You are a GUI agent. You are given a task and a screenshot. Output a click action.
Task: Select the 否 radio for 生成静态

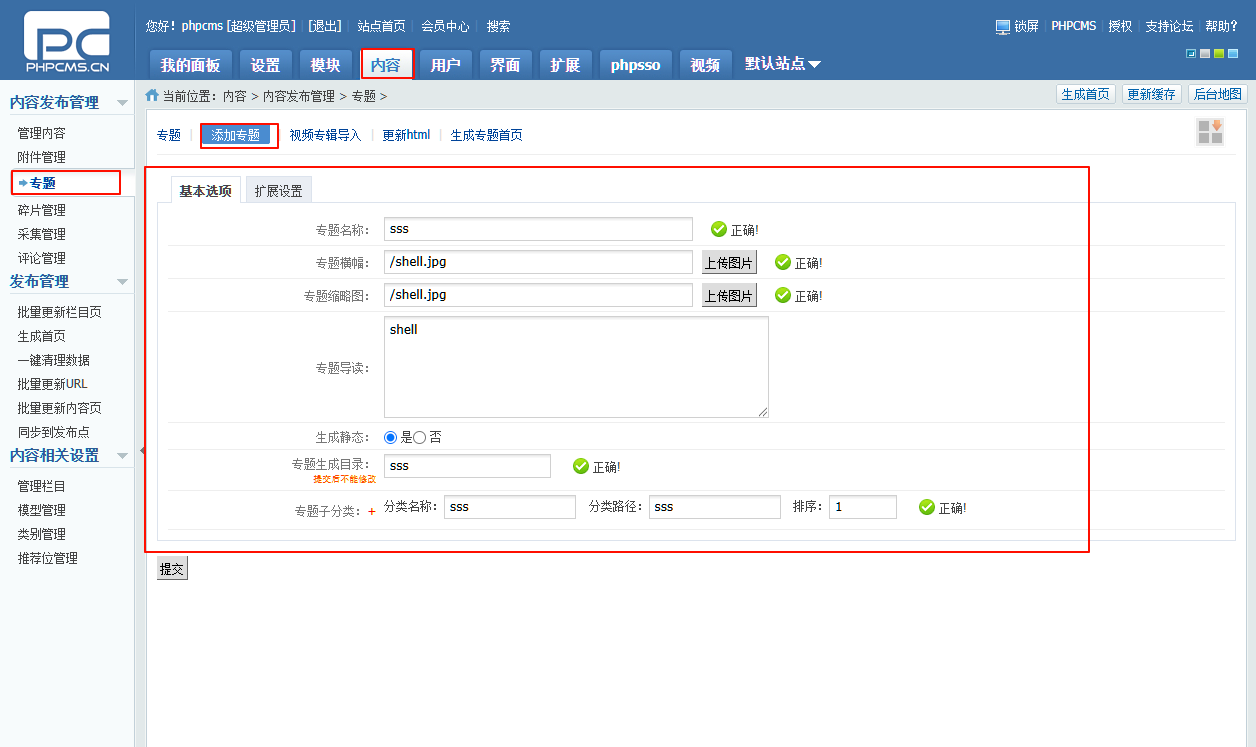coord(420,438)
